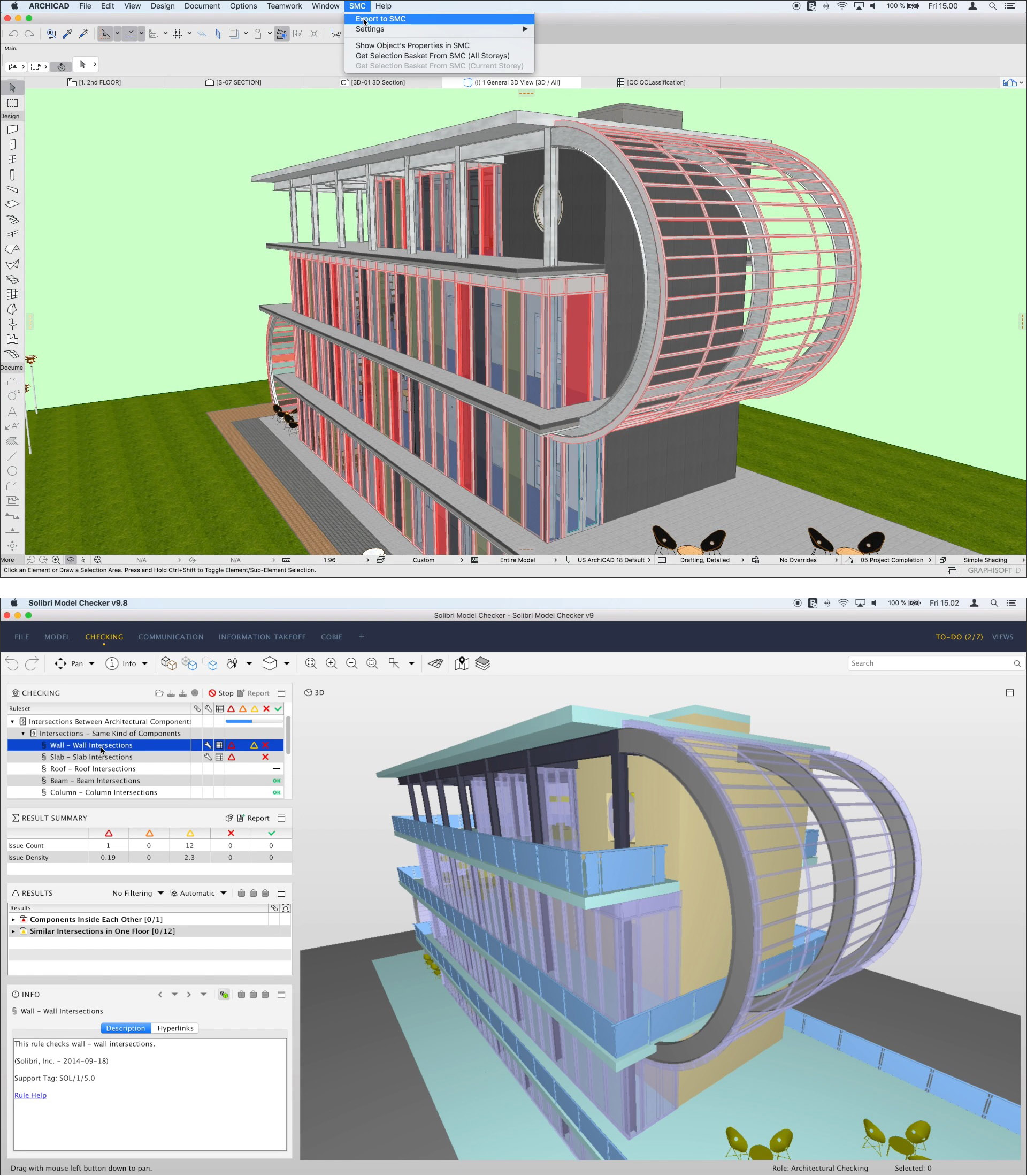This screenshot has height=1176, width=1027.
Task: Open the Automatic grouping dropdown in RESULTS
Action: point(199,893)
